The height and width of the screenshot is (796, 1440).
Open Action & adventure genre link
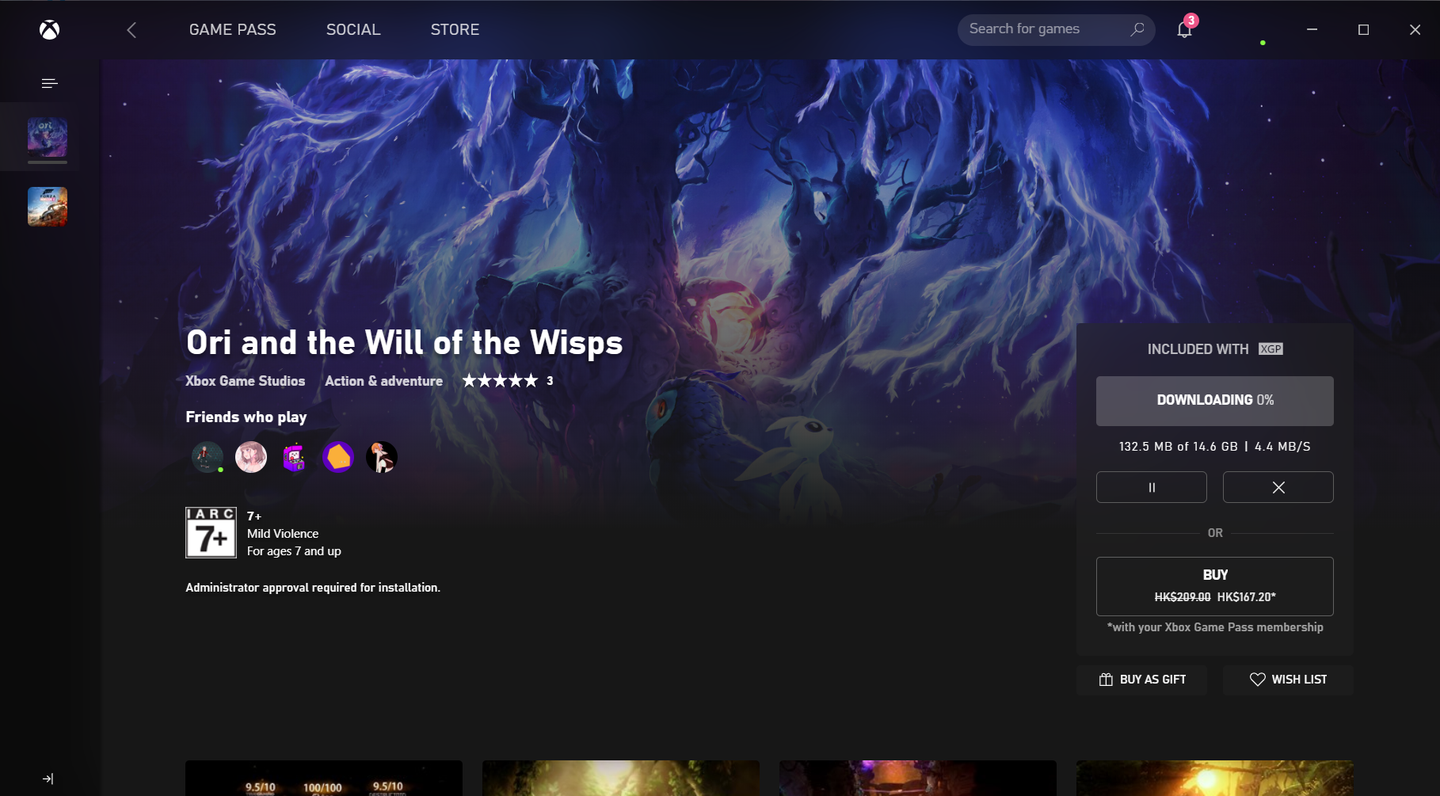(384, 381)
